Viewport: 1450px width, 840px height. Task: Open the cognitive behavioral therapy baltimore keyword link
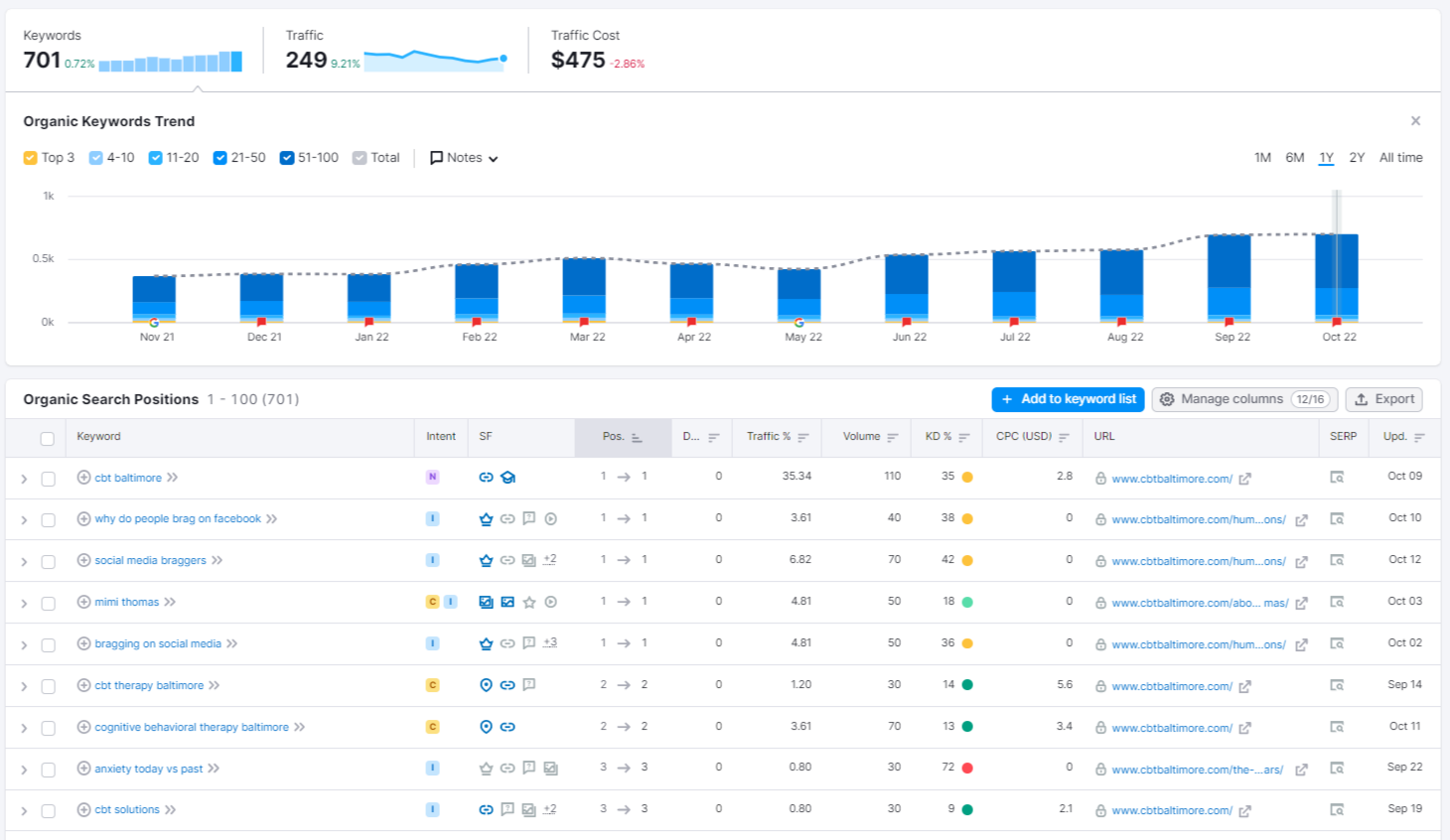[x=192, y=727]
